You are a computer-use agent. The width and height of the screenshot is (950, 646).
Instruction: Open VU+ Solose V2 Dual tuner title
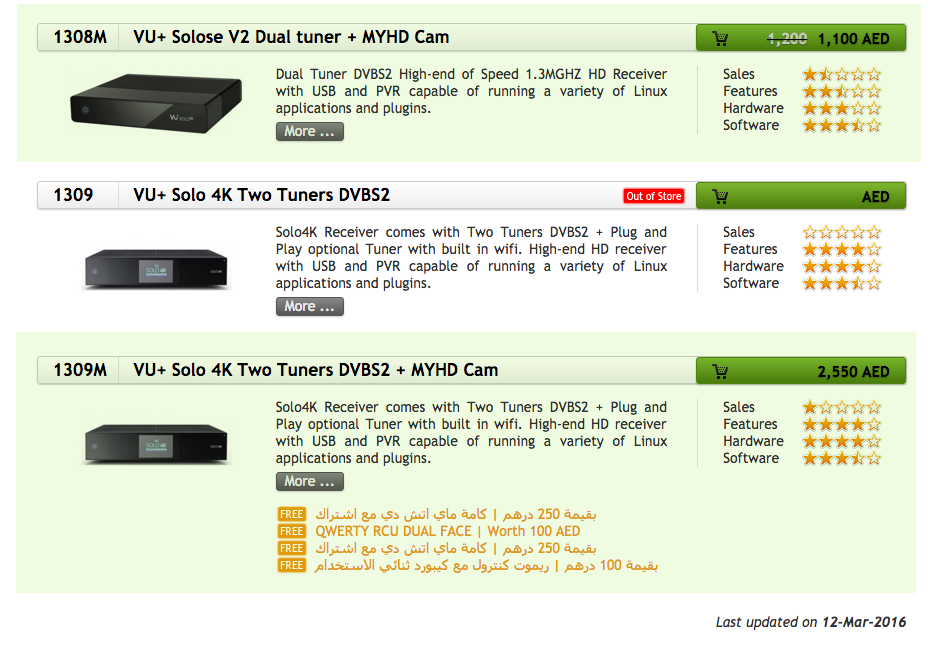(x=291, y=38)
